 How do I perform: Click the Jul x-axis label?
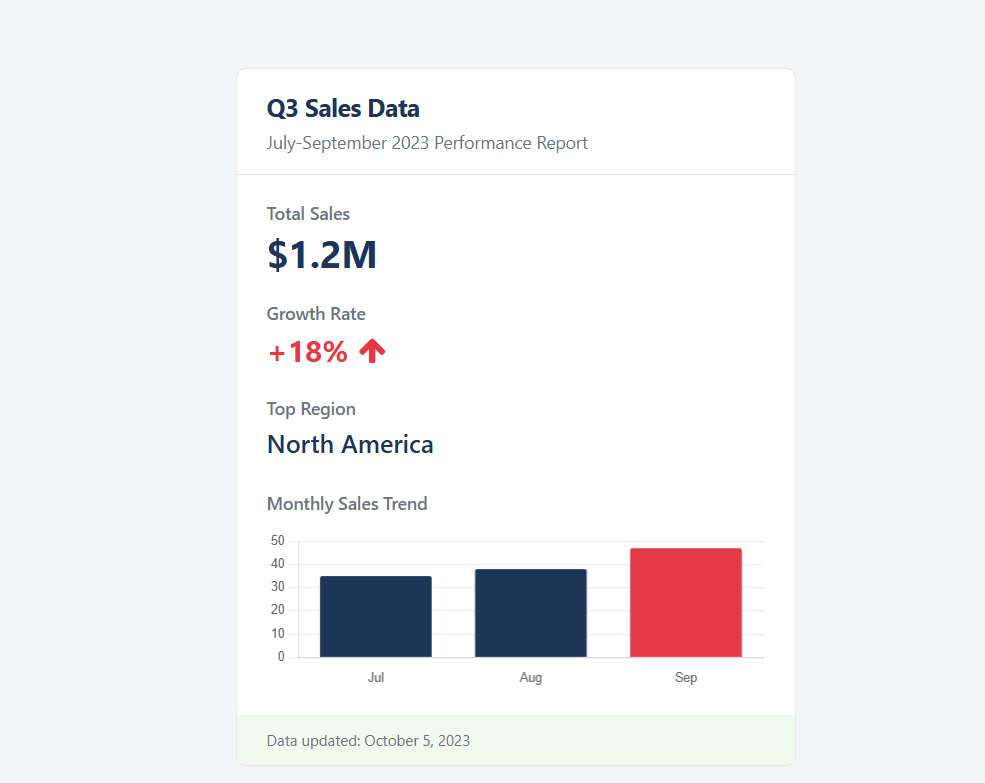click(376, 677)
